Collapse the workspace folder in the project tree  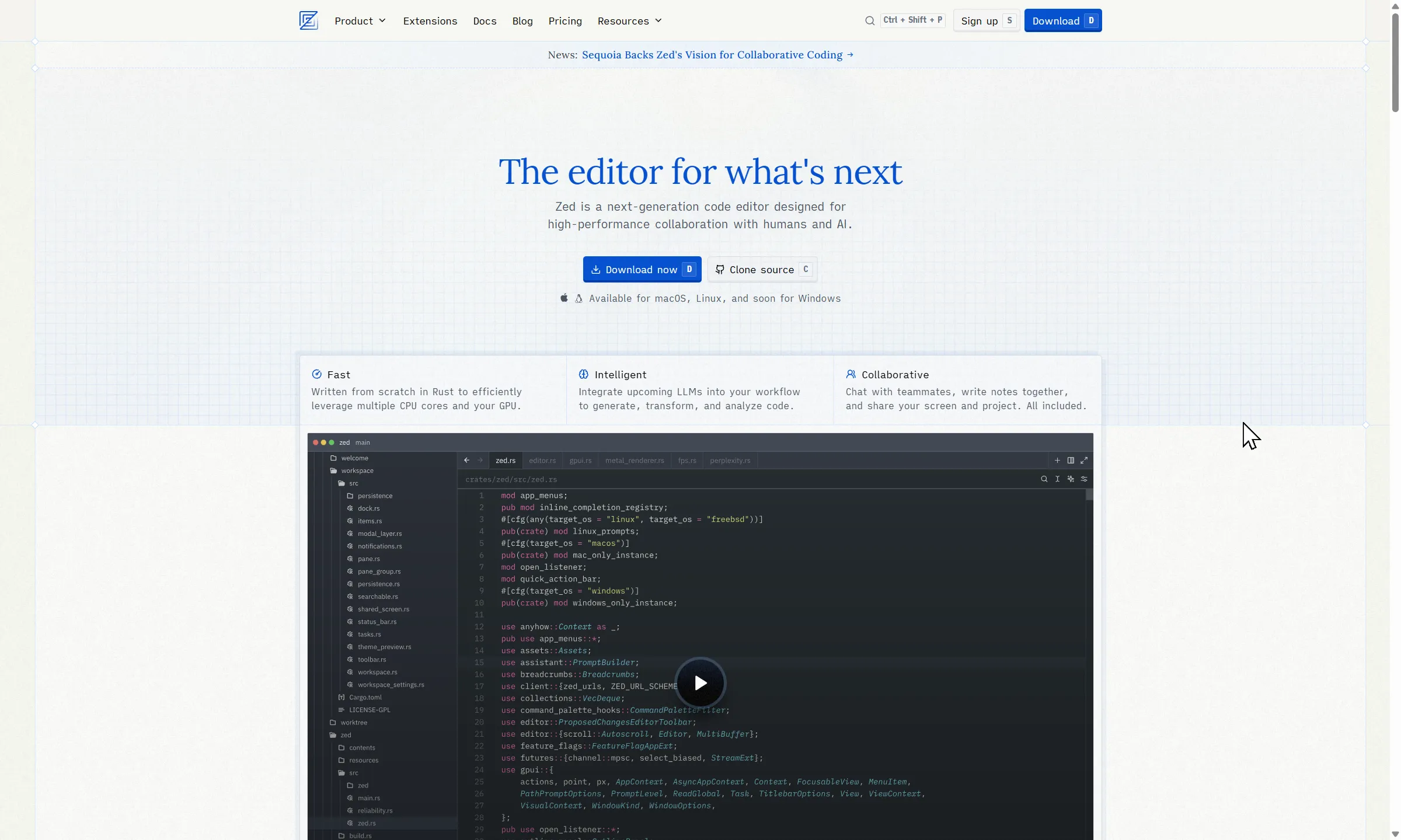[351, 471]
